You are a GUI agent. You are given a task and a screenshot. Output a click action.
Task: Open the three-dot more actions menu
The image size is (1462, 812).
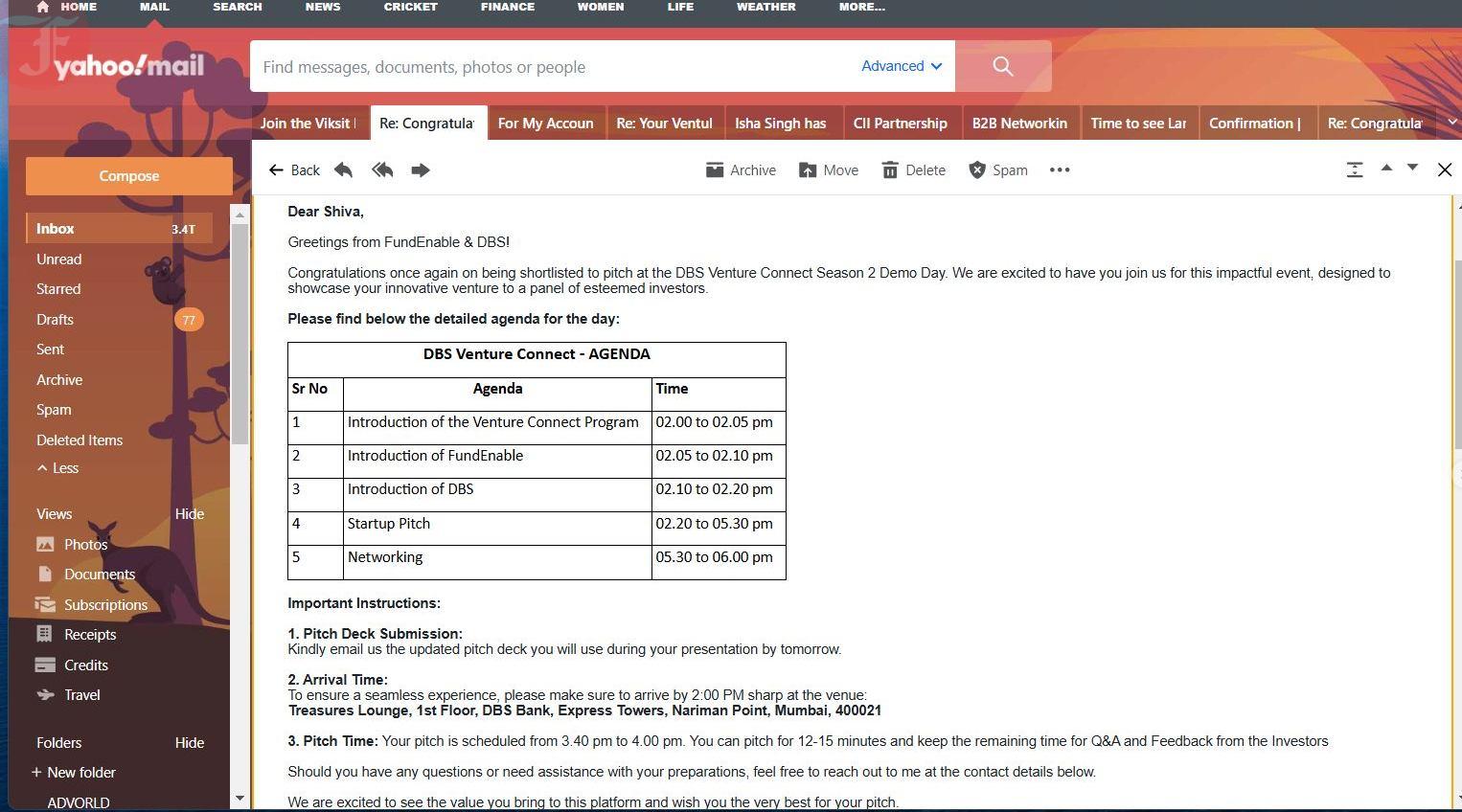point(1059,170)
